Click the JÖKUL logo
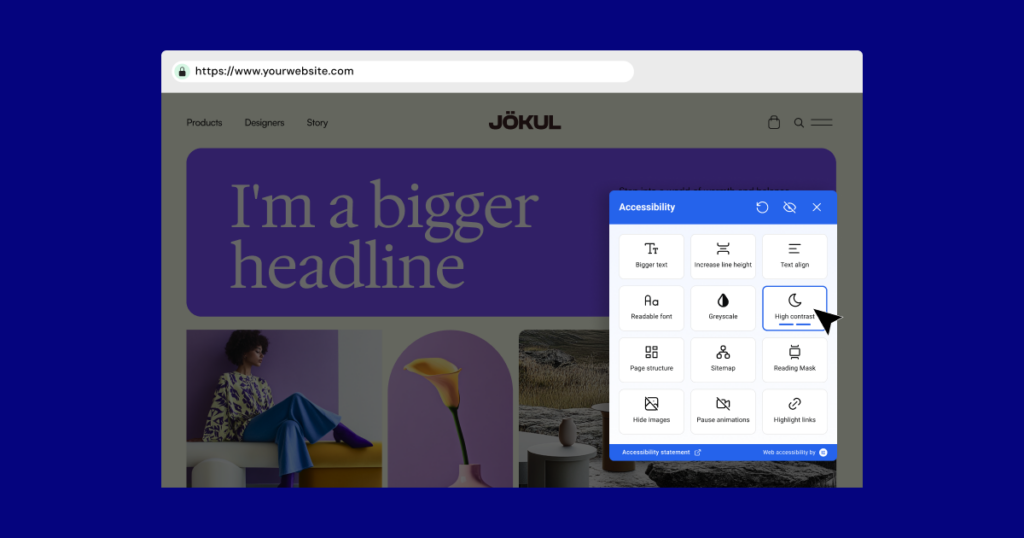 [524, 121]
